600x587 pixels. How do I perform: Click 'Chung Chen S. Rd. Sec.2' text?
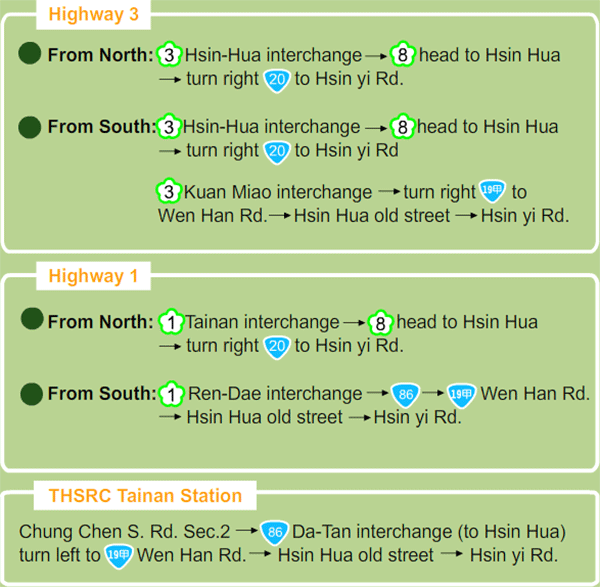click(125, 532)
